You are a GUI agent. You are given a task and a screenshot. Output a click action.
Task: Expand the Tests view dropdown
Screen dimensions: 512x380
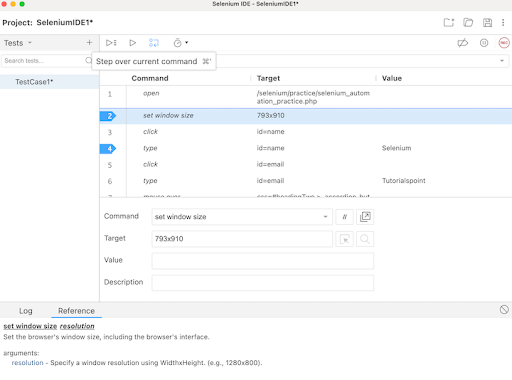(18, 43)
